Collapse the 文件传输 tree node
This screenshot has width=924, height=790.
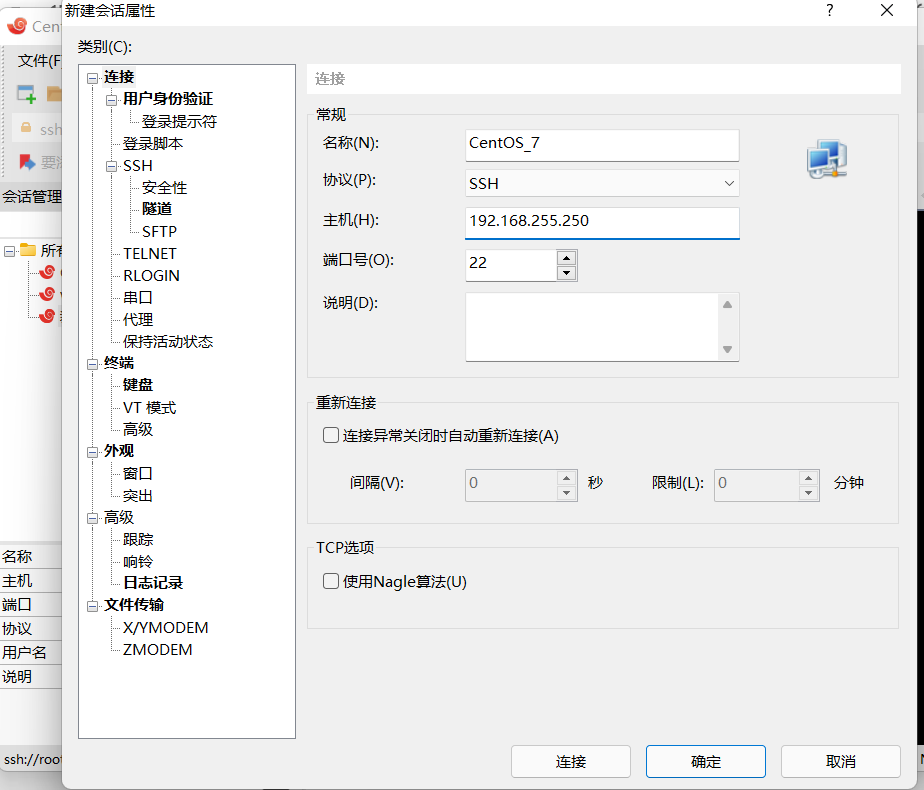(93, 606)
